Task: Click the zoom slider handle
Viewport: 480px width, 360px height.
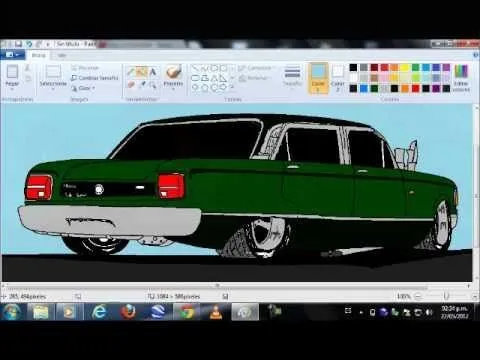Action: point(447,296)
